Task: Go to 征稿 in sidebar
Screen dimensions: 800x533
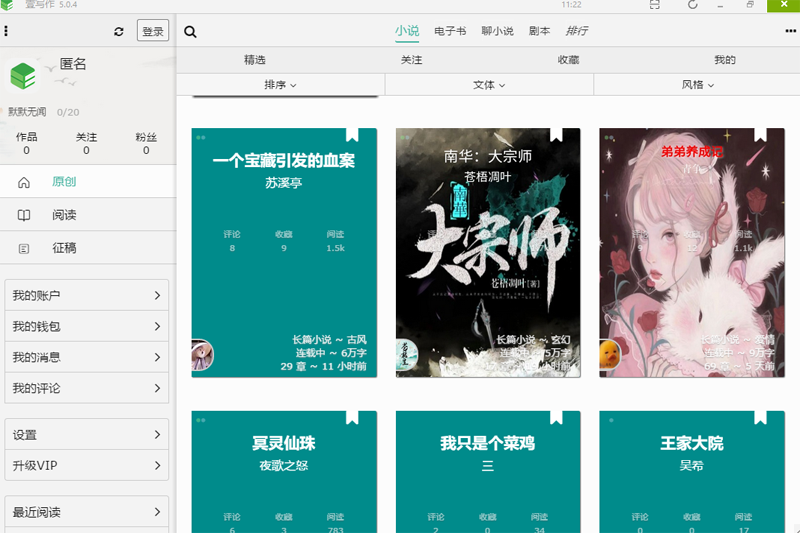Action: [x=88, y=248]
